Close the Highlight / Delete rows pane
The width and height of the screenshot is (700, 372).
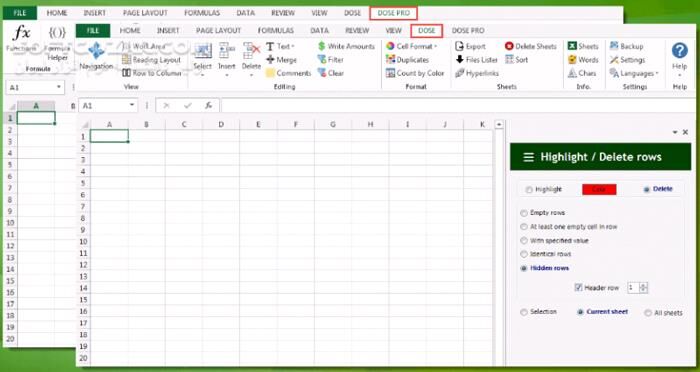click(685, 132)
